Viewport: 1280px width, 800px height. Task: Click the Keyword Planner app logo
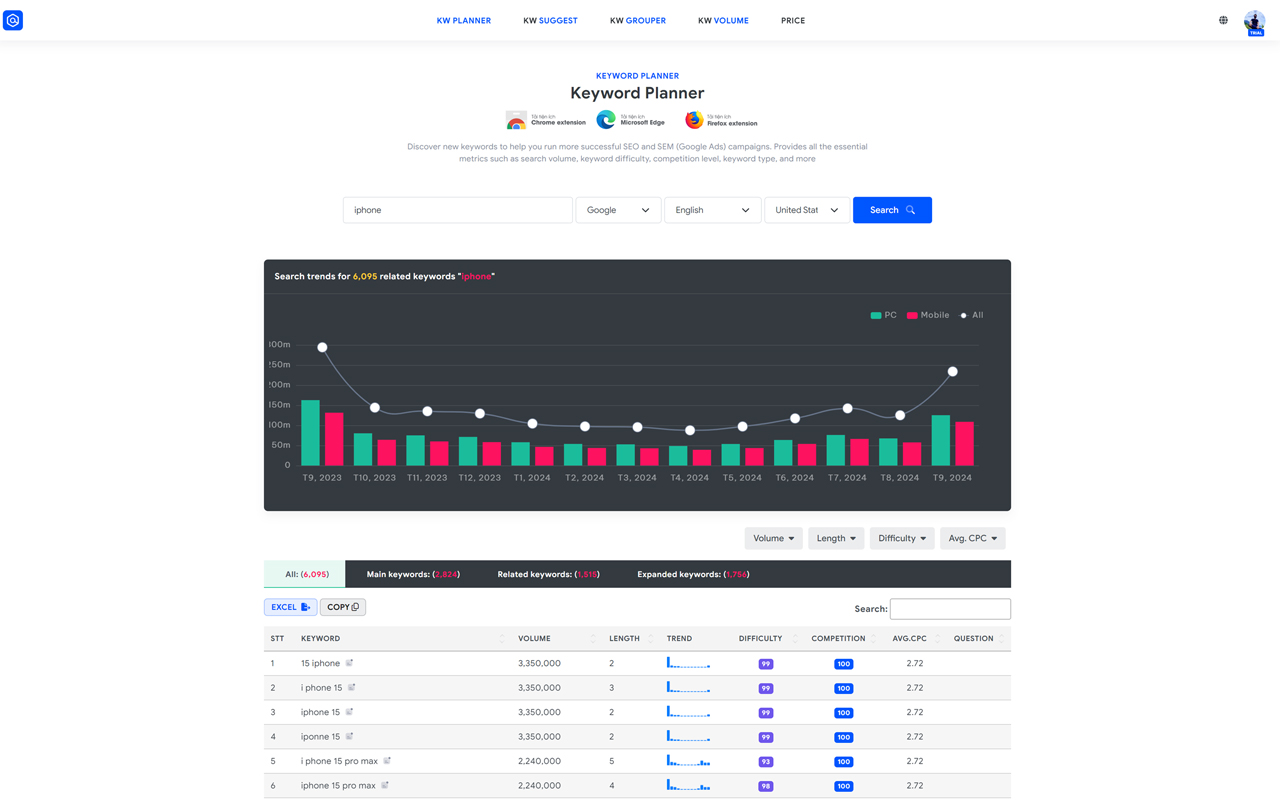[13, 20]
